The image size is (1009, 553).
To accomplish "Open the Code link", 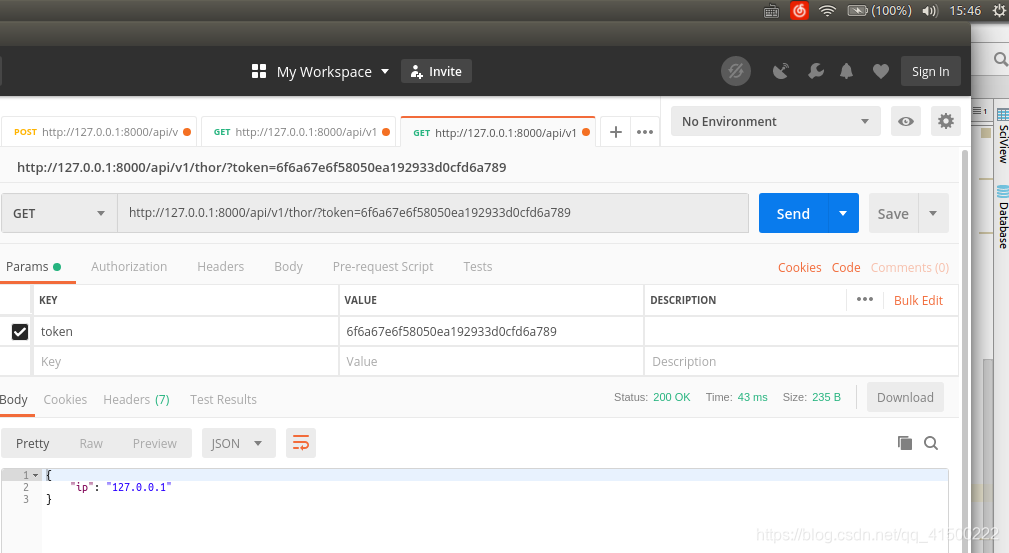I will (846, 267).
